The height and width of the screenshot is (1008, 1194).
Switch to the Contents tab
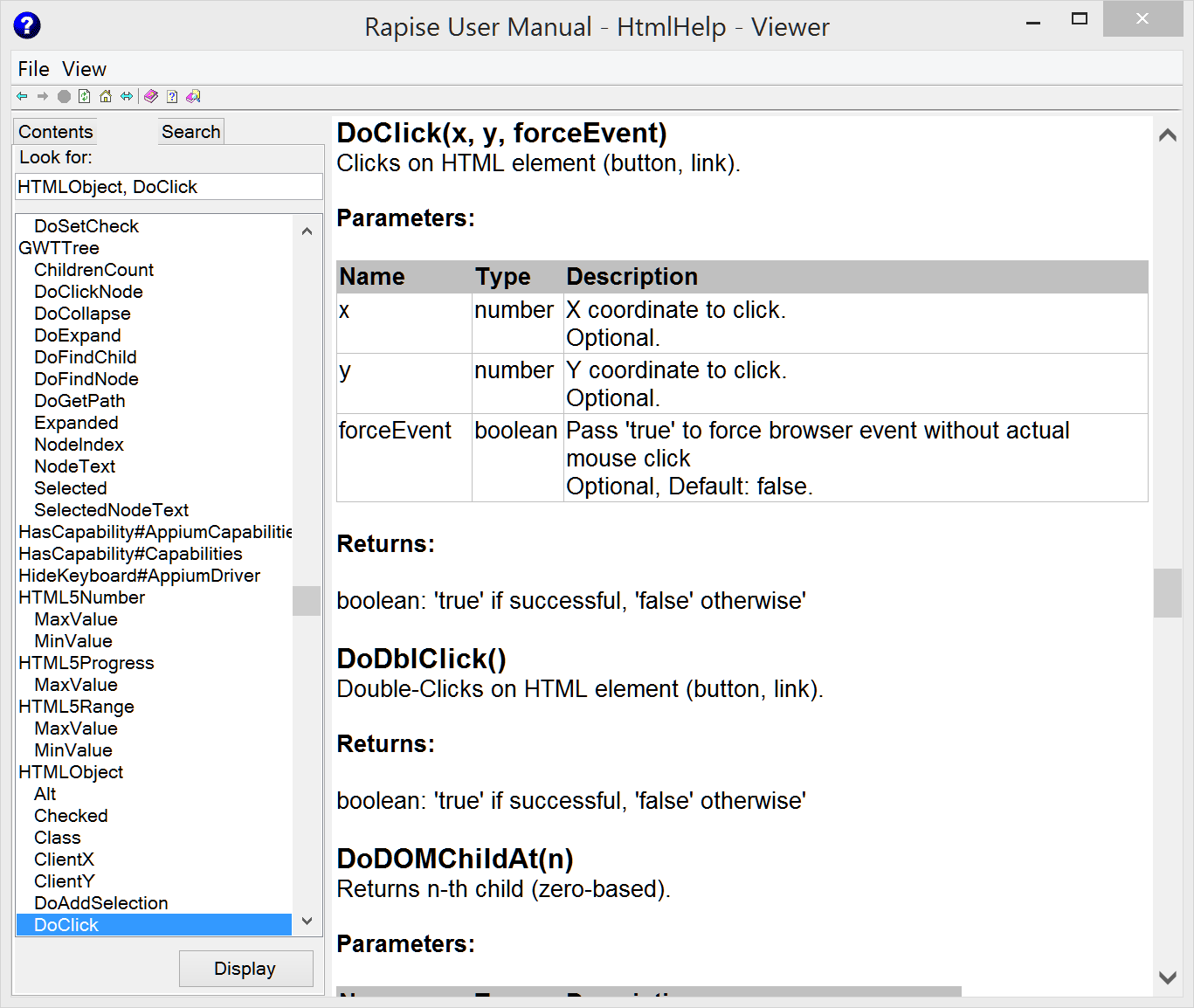(x=56, y=132)
